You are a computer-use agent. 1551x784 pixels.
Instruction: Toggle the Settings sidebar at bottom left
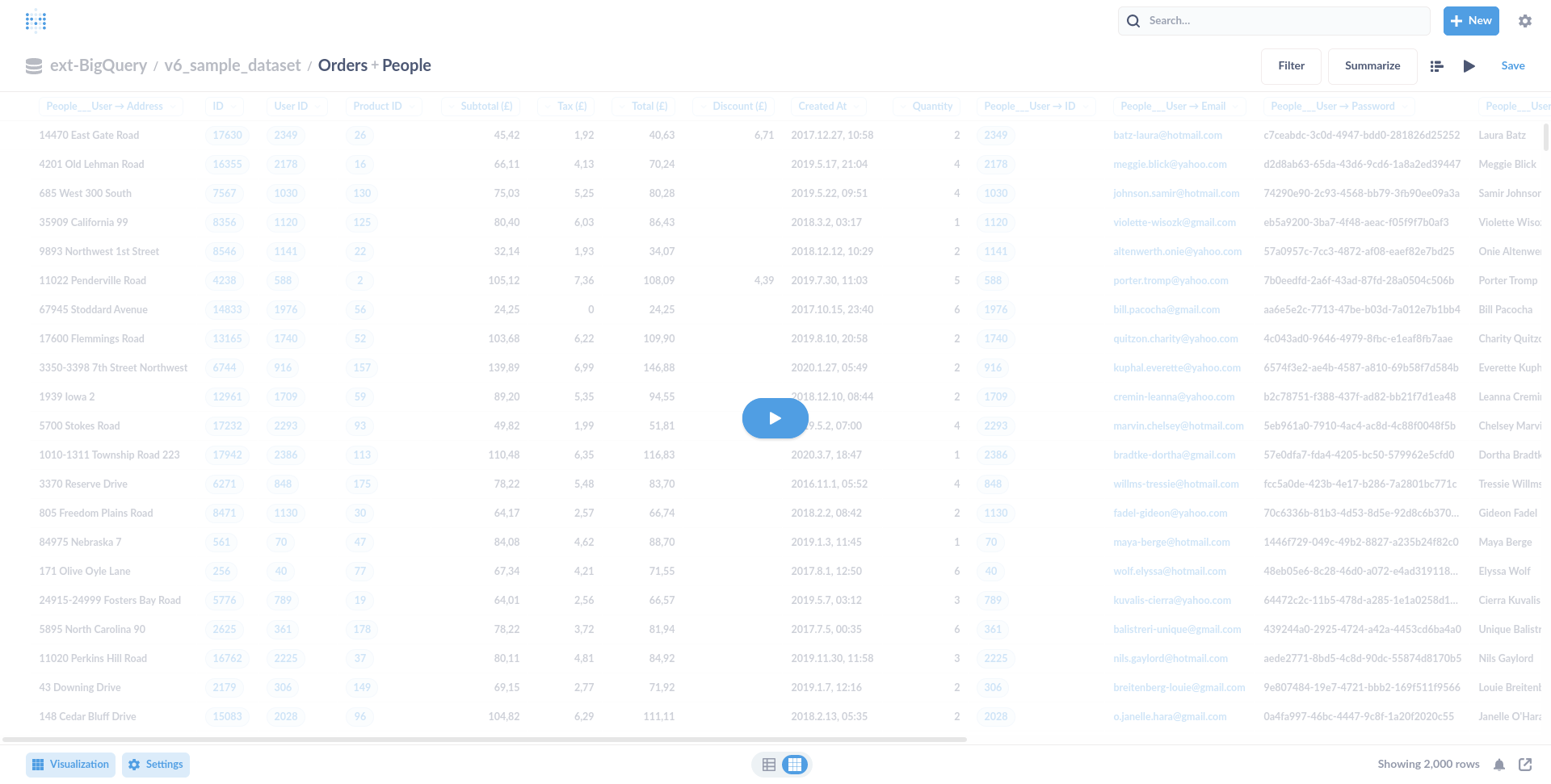pos(155,764)
